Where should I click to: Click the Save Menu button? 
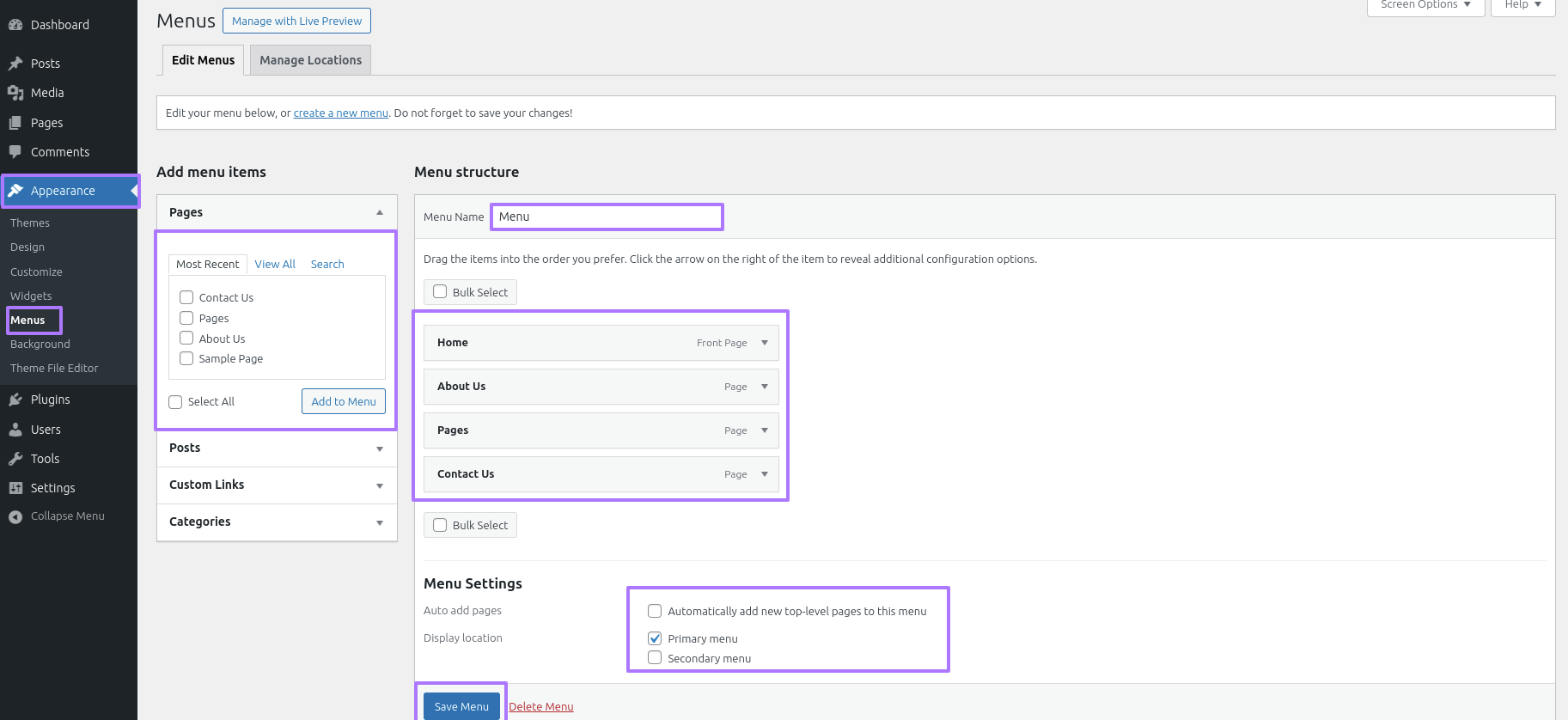tap(461, 706)
